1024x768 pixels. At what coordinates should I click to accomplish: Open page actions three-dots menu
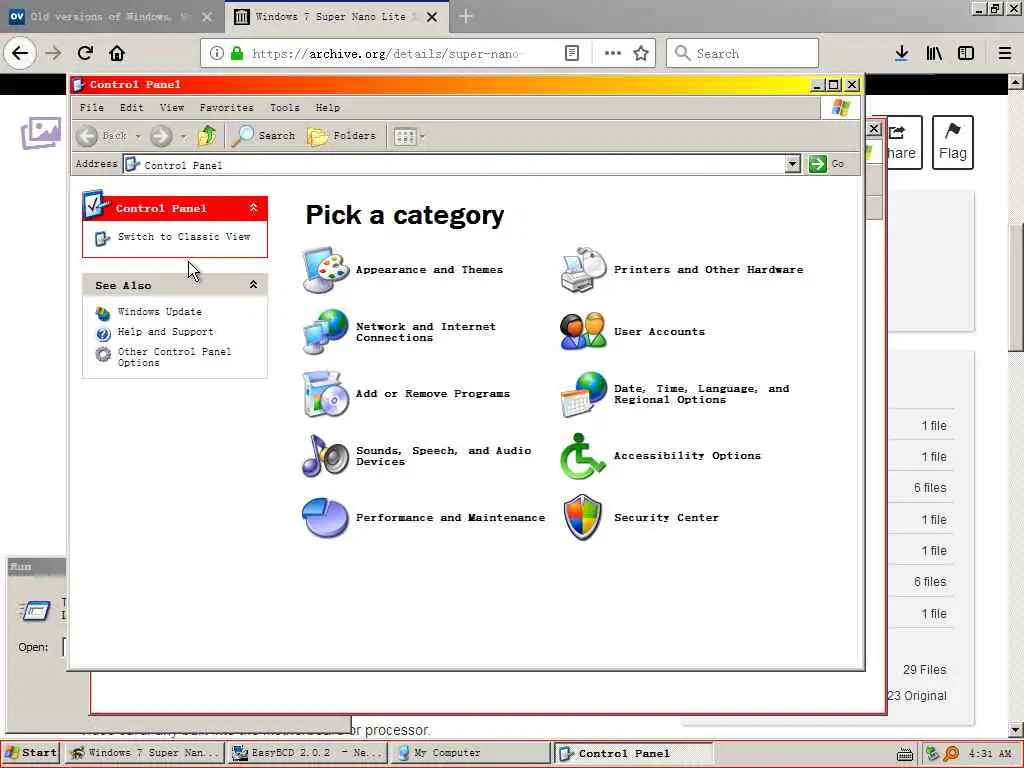pyautogui.click(x=613, y=54)
